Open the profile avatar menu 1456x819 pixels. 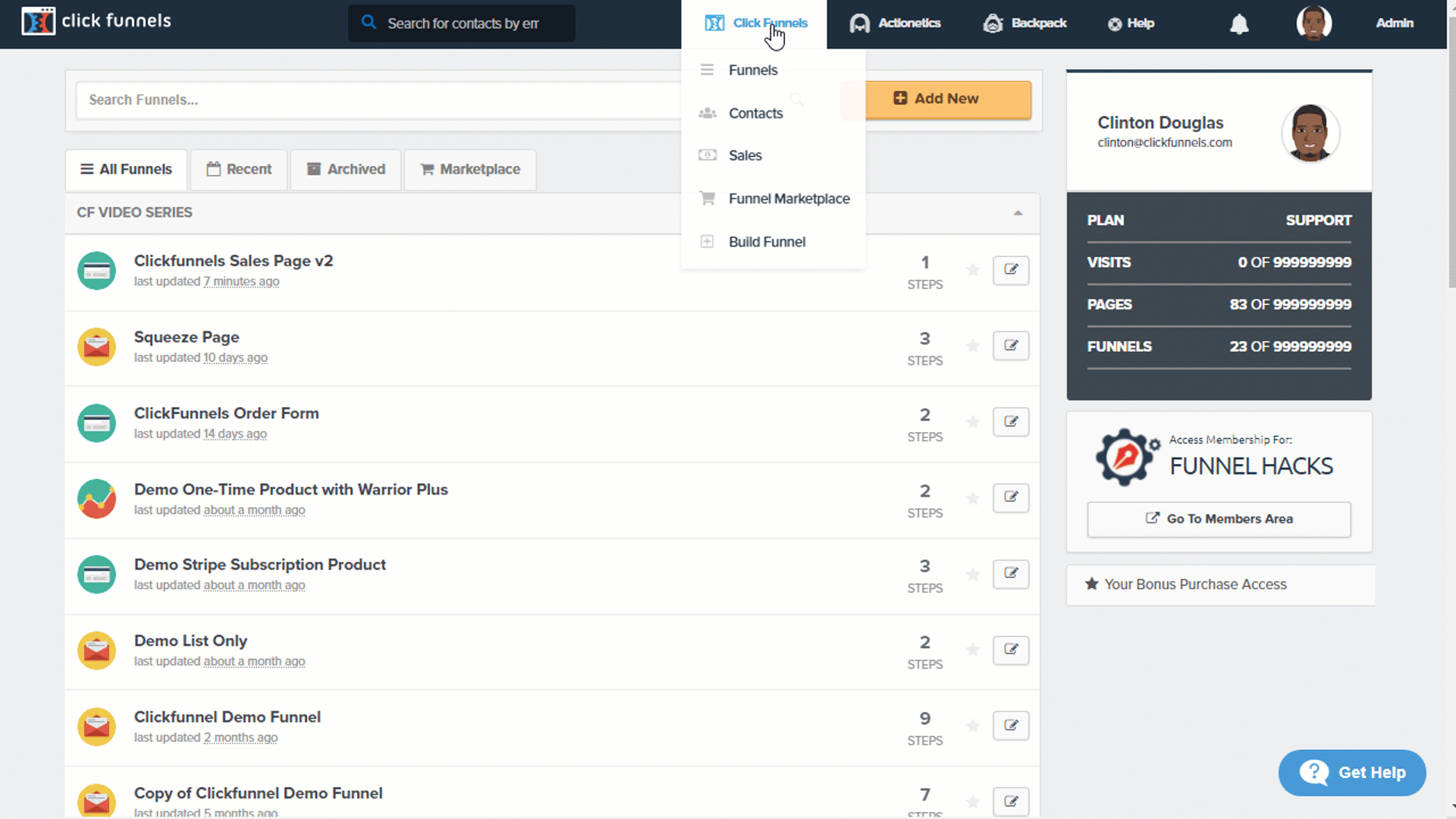pos(1314,23)
